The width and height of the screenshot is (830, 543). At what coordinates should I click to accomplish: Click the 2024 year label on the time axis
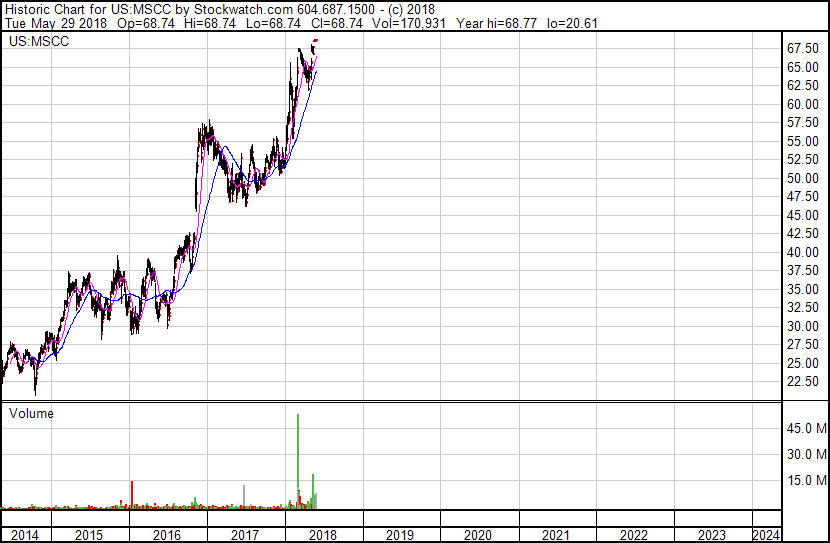tap(766, 535)
